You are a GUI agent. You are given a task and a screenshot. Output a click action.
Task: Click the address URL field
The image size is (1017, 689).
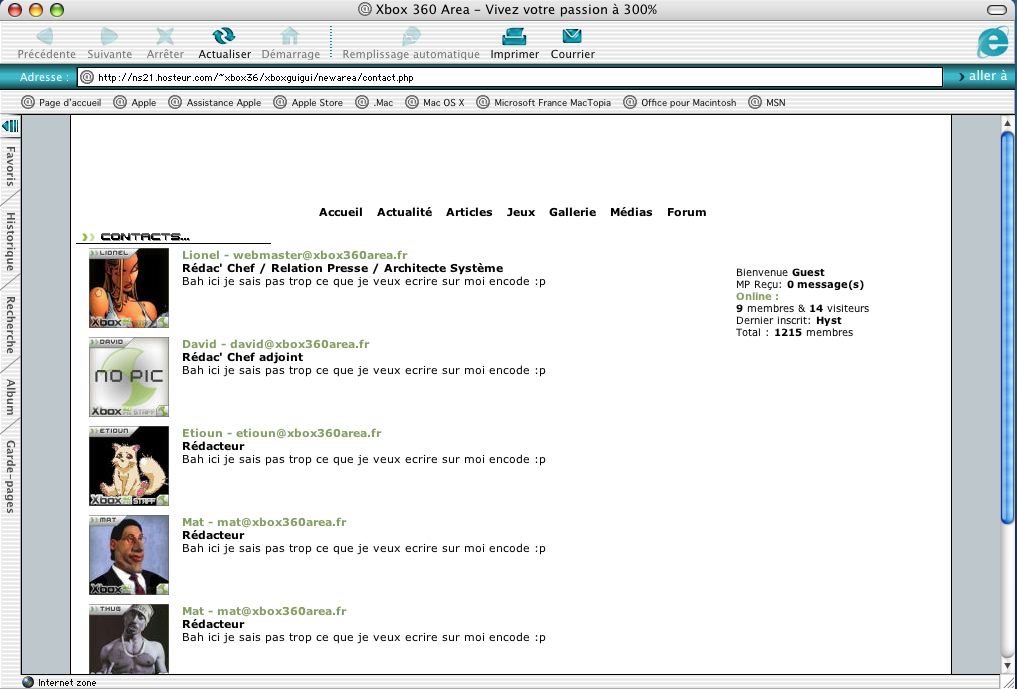coord(509,77)
